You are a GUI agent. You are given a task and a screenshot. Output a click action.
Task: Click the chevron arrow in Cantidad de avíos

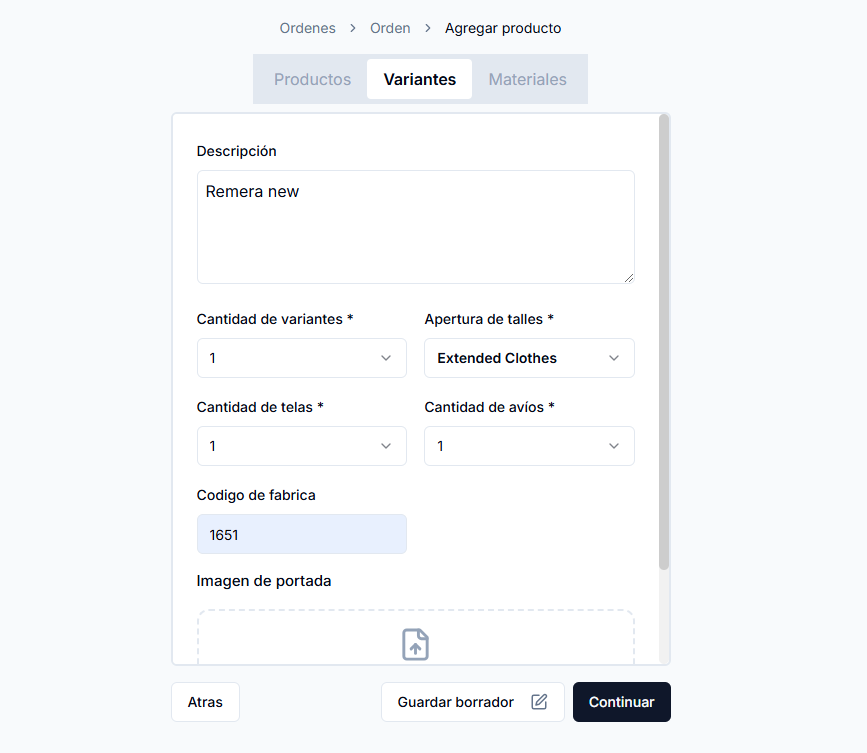pyautogui.click(x=614, y=446)
